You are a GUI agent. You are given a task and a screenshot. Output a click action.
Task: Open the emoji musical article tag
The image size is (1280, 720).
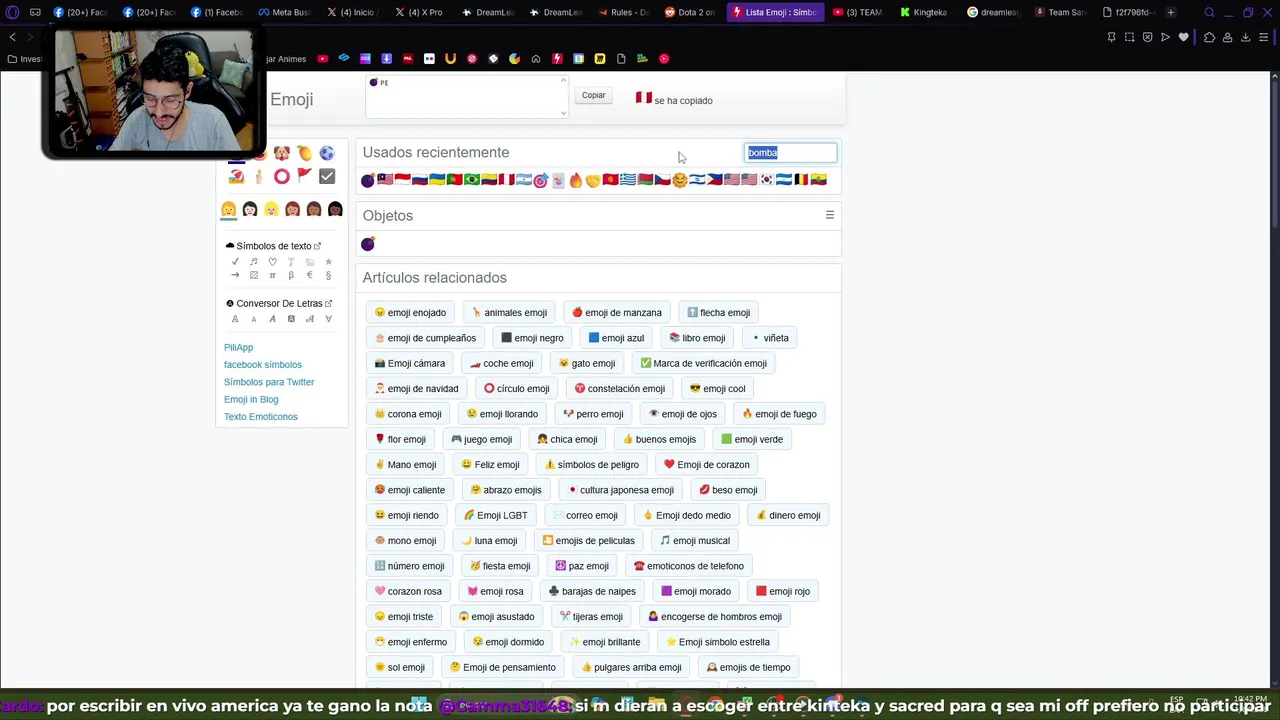[695, 541]
